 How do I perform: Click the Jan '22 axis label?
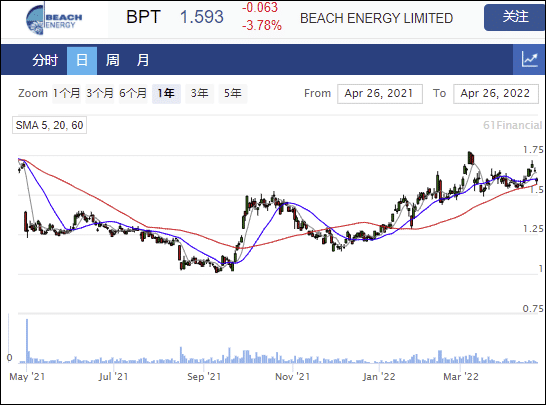(379, 376)
